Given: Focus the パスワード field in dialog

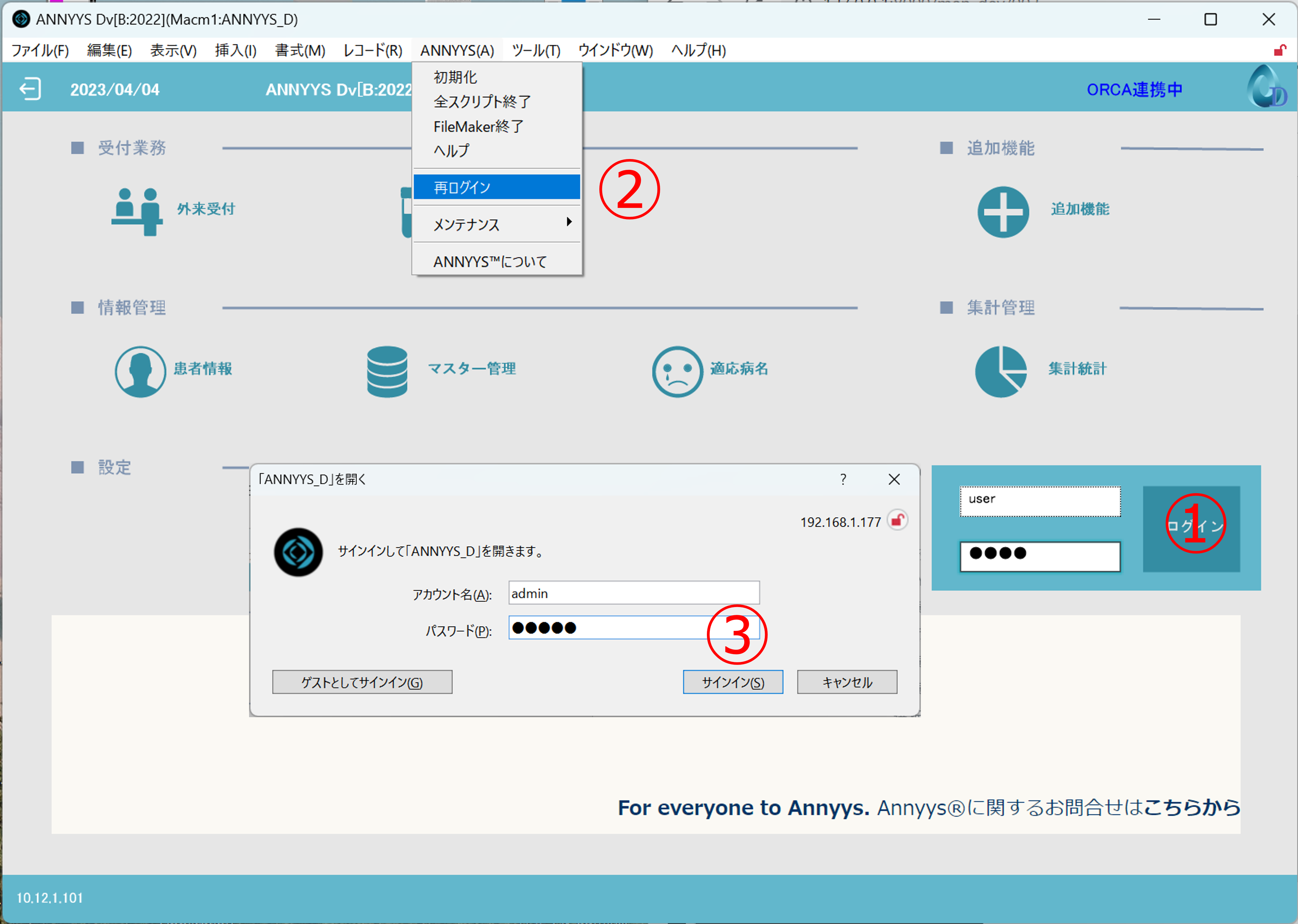Looking at the screenshot, I should point(634,628).
